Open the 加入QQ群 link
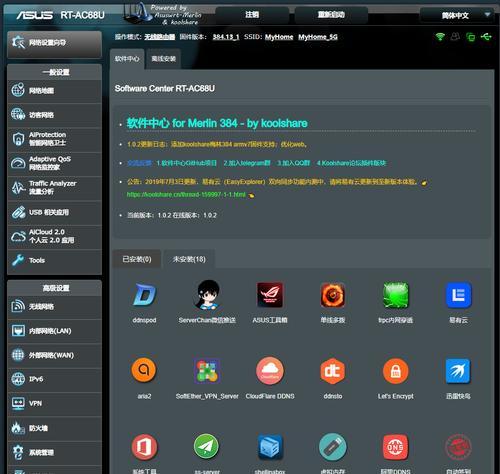This screenshot has height=474, width=500. click(x=294, y=163)
